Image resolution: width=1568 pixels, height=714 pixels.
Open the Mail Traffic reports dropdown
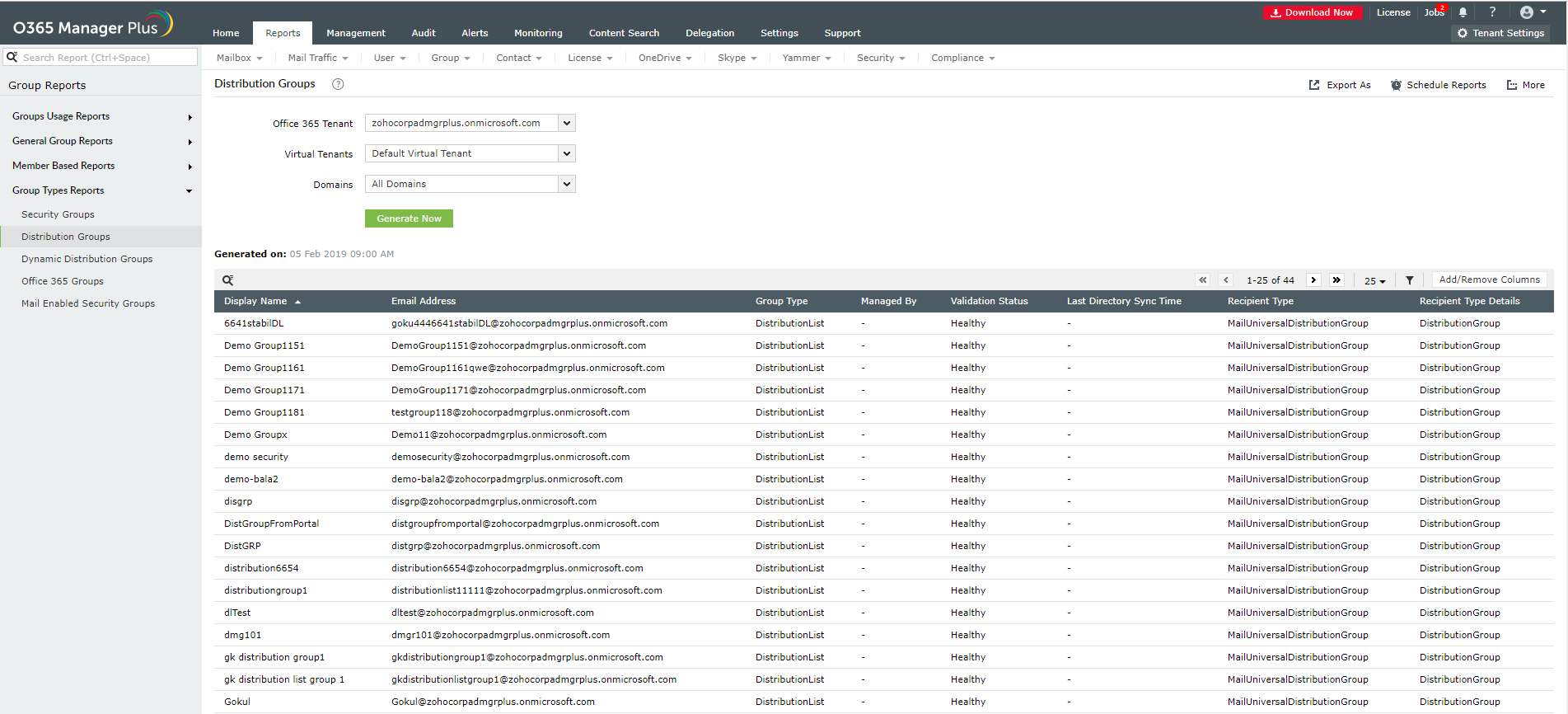coord(318,58)
